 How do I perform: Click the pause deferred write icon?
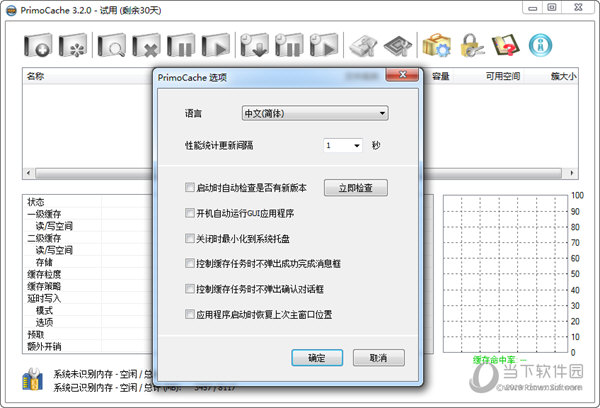coord(289,45)
